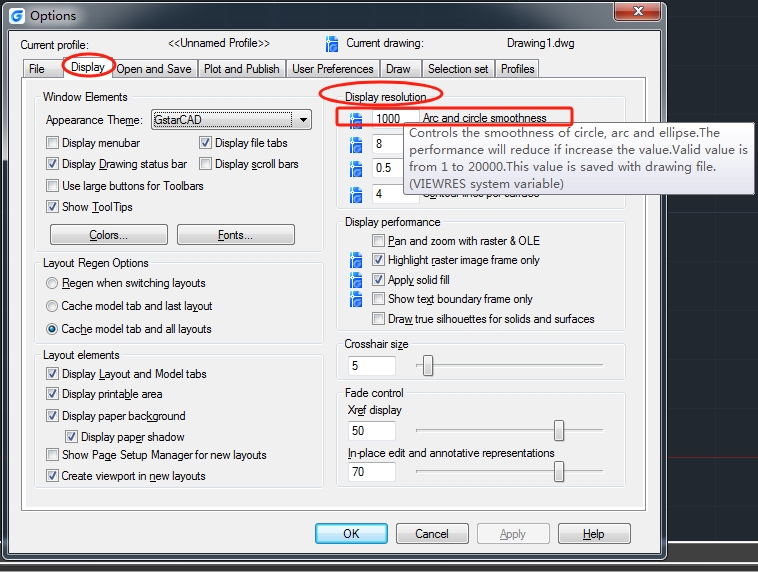Switch to the Open and Save tab
This screenshot has height=572, width=758.
[154, 69]
